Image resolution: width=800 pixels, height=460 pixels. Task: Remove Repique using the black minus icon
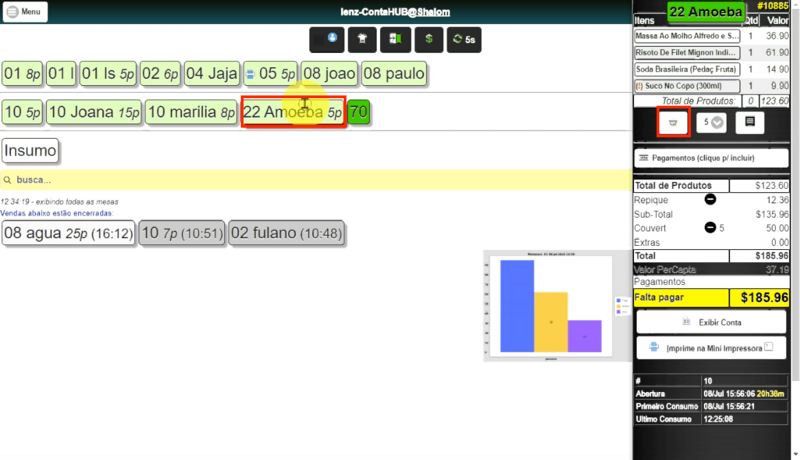click(710, 199)
